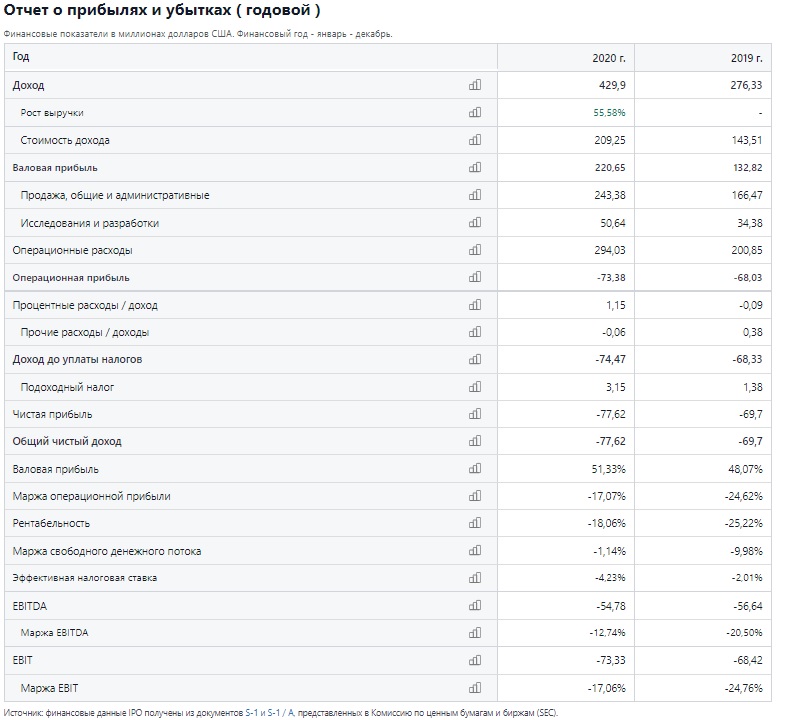Show chart for Рентабельность row
The image size is (788, 720).
474,523
